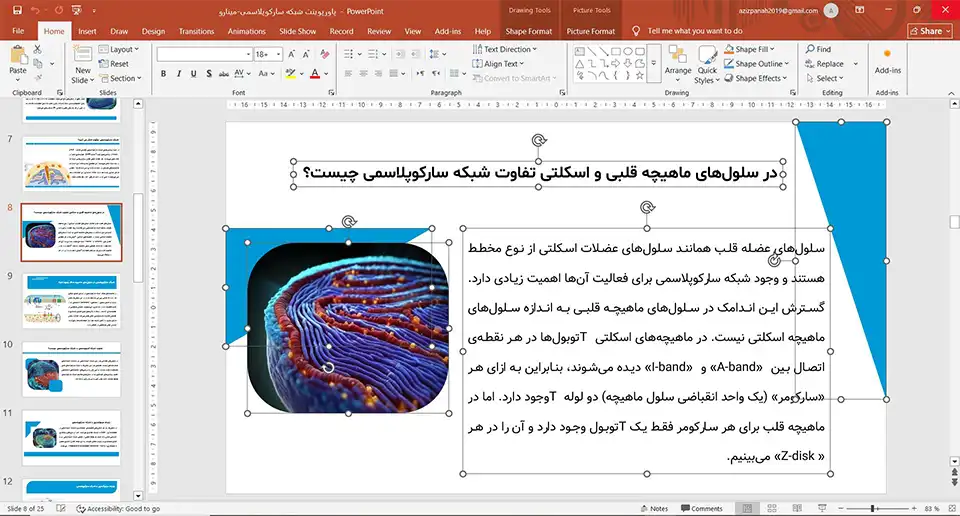Viewport: 960px width, 516px height.
Task: Open the Picture Format tab
Action: 590,31
